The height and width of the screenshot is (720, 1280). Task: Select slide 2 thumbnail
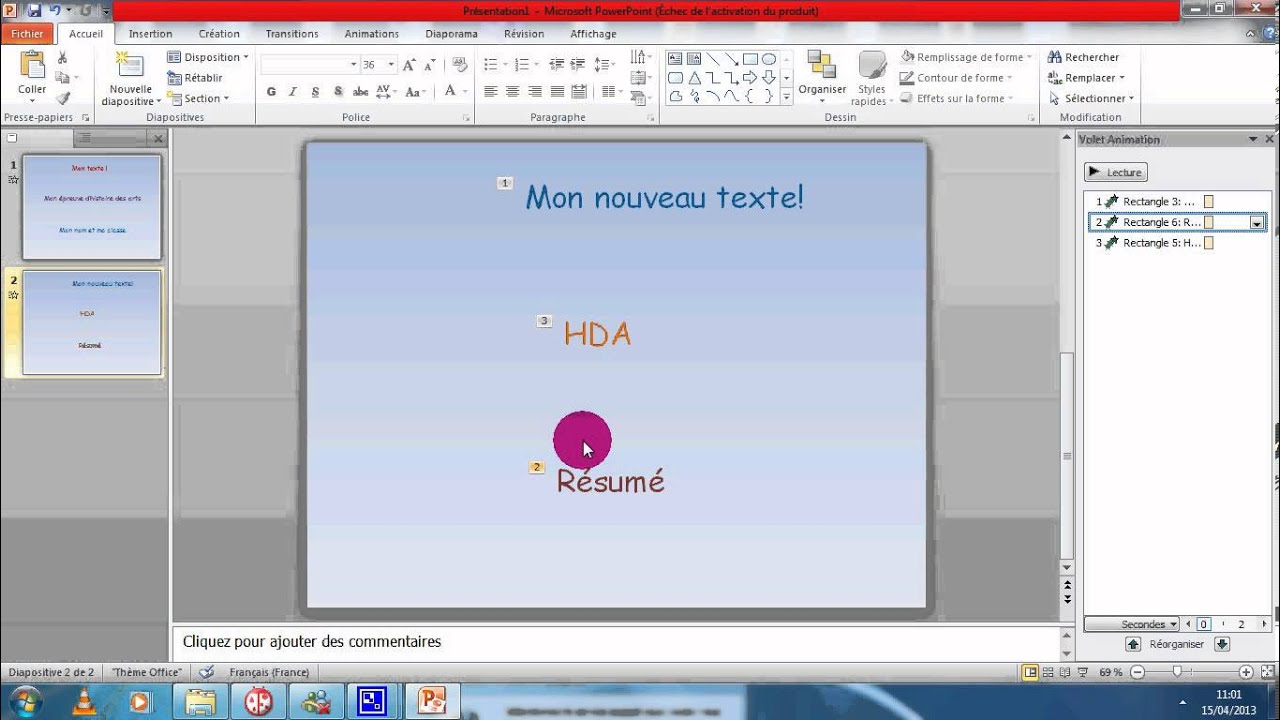[x=92, y=323]
